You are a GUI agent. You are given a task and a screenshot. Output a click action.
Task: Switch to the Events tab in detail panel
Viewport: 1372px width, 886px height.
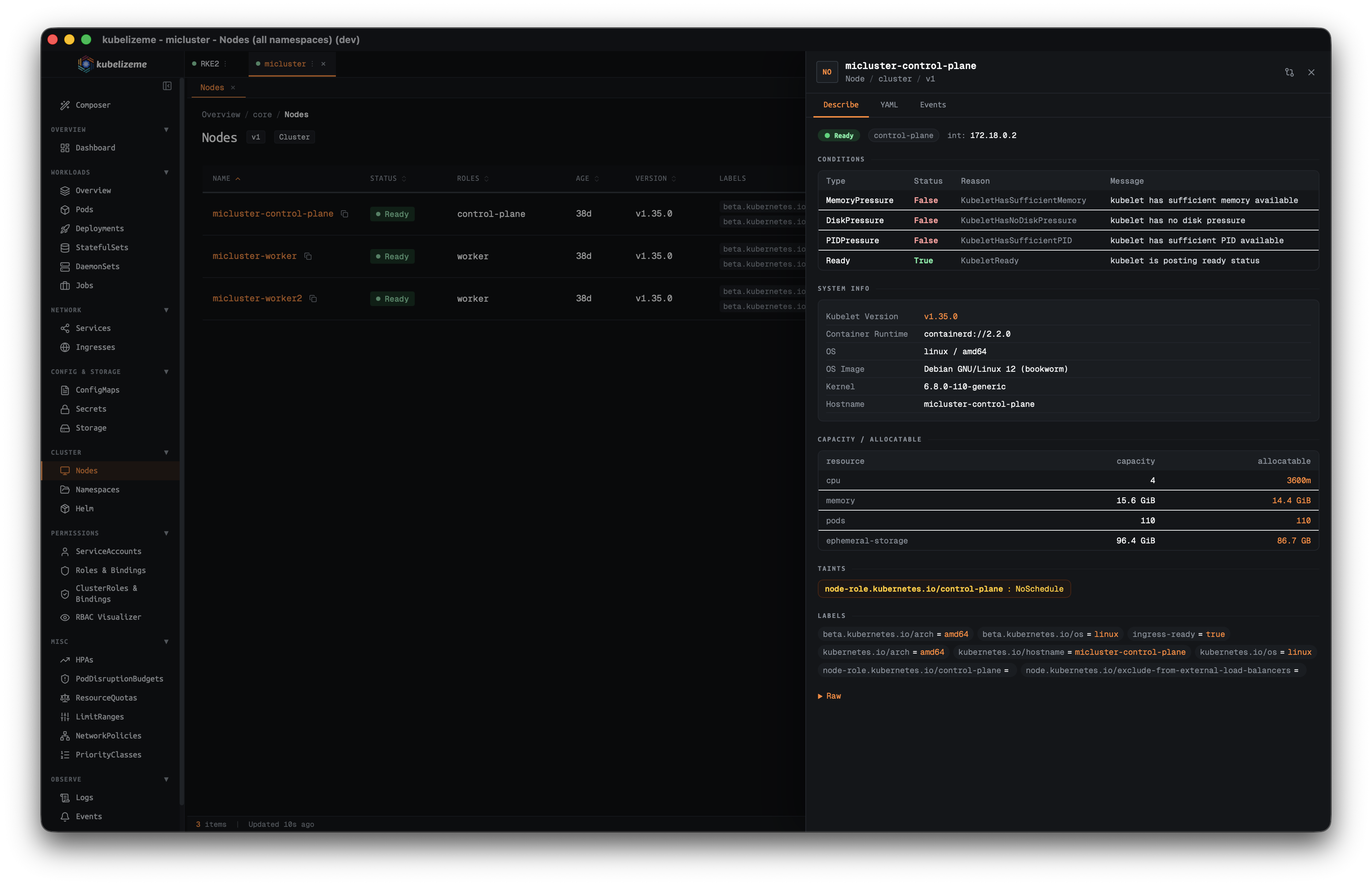pos(933,105)
